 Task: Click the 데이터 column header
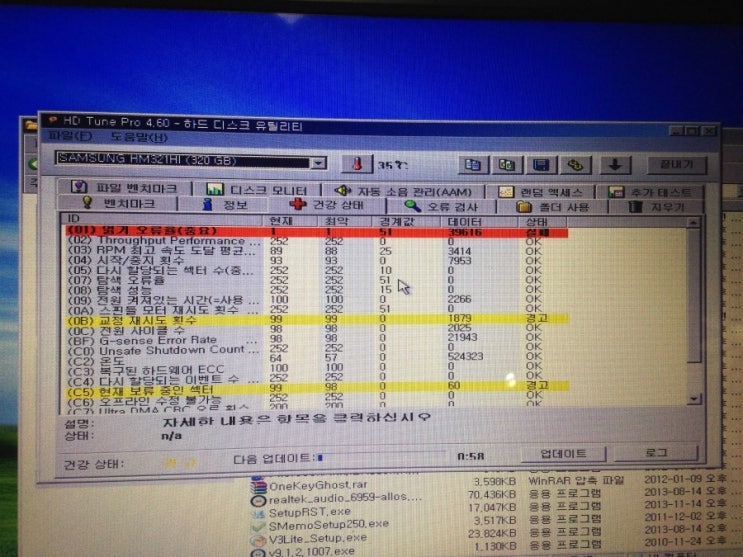click(x=479, y=222)
